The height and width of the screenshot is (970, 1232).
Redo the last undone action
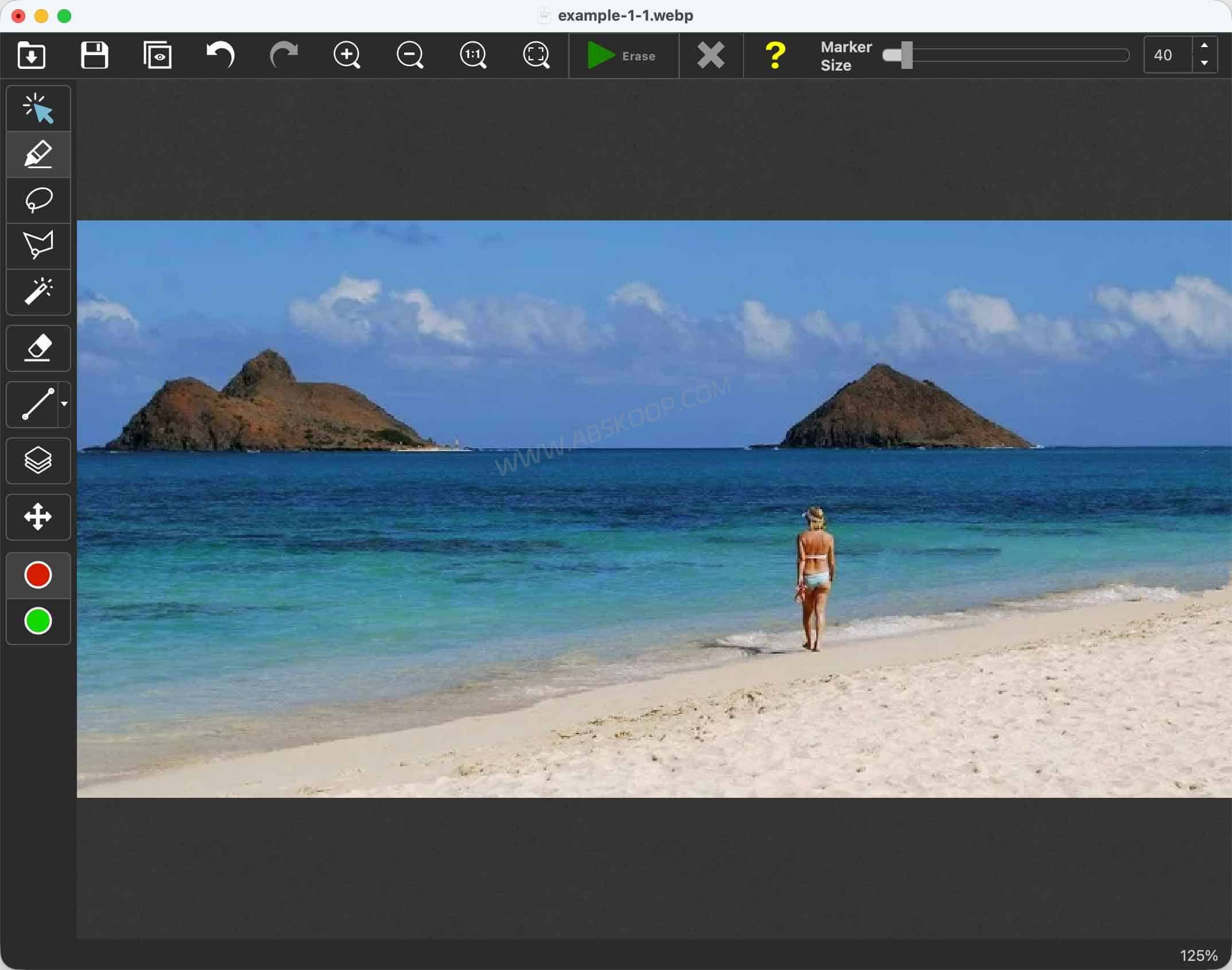(x=284, y=56)
